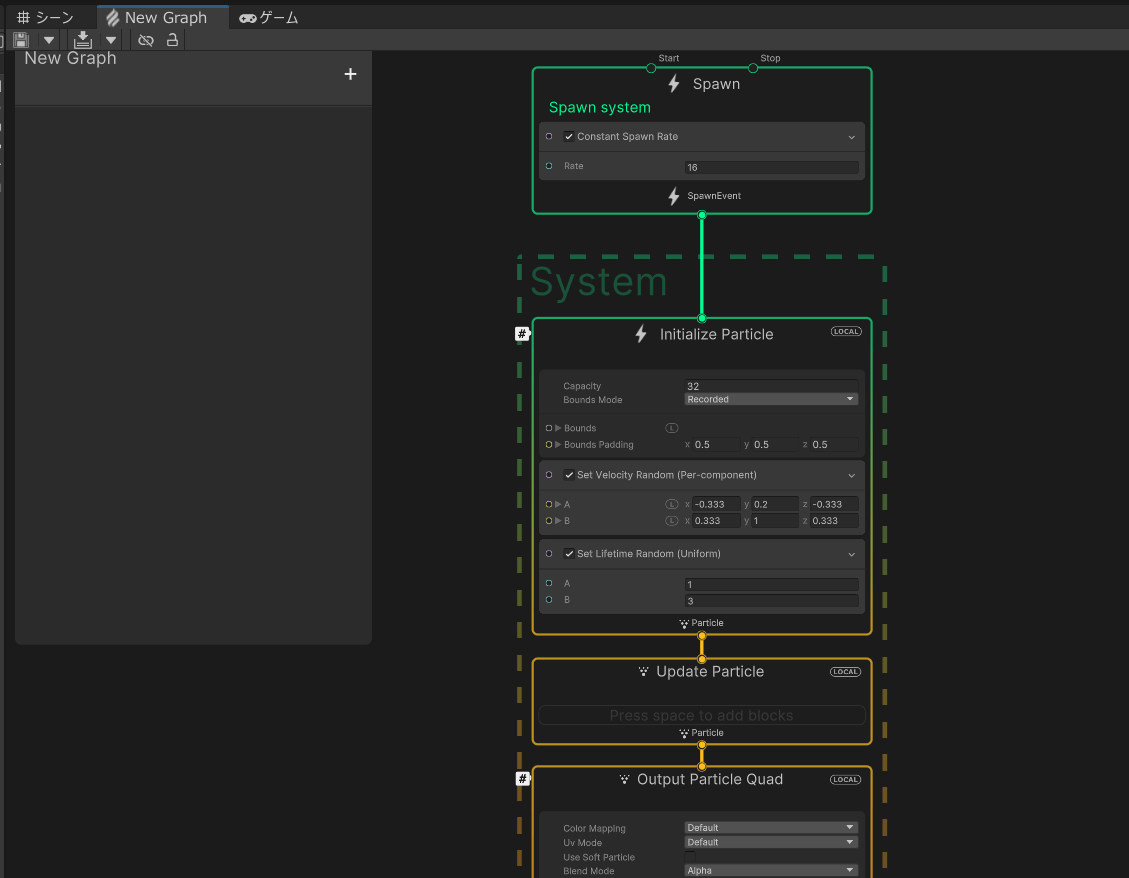Click the Save graph icon in toolbar
The image size is (1129, 878).
click(21, 40)
